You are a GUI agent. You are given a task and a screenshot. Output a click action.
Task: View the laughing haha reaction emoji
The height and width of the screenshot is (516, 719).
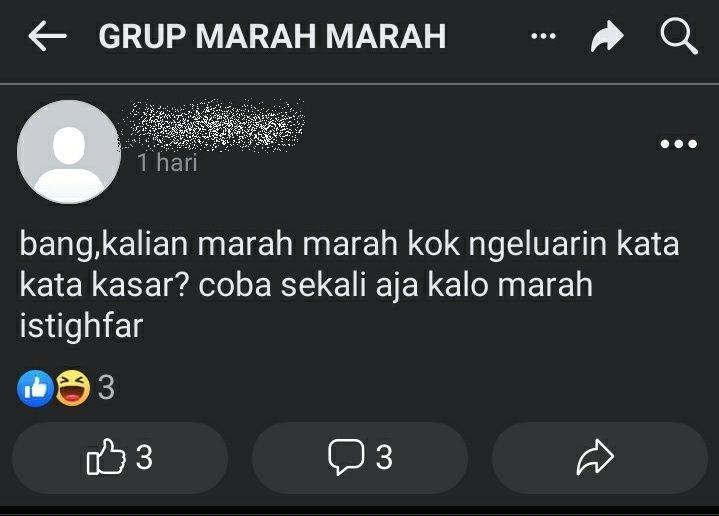(73, 388)
